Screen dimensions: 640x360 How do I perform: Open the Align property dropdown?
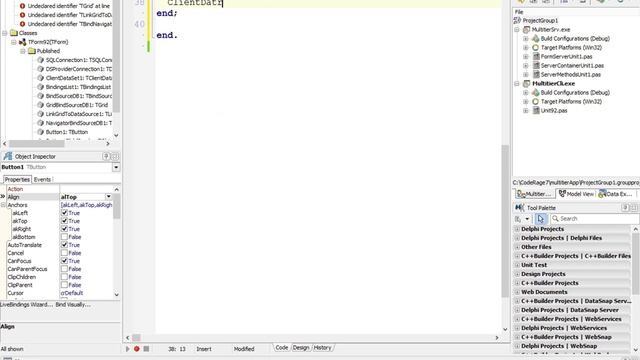(109, 197)
